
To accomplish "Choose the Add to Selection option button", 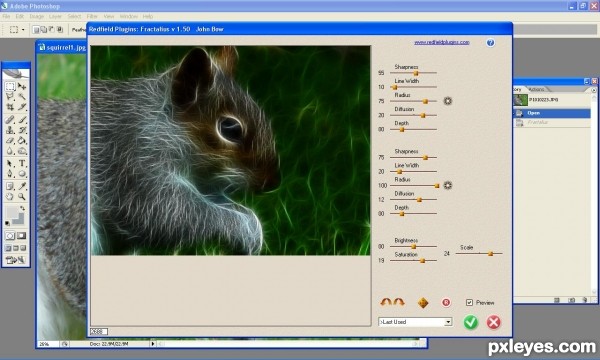I will pos(43,29).
